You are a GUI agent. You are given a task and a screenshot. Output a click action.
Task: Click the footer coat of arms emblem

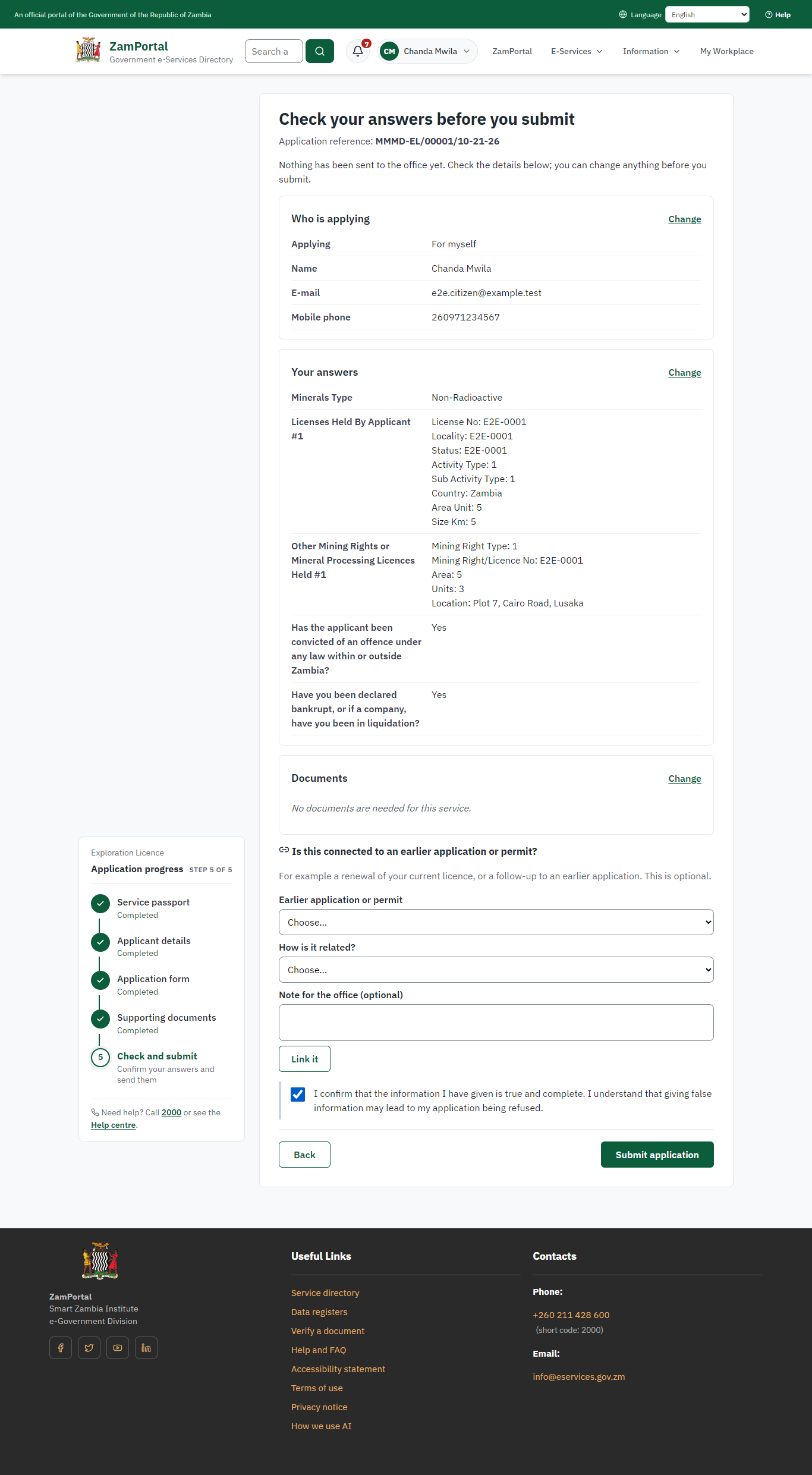coord(100,1260)
